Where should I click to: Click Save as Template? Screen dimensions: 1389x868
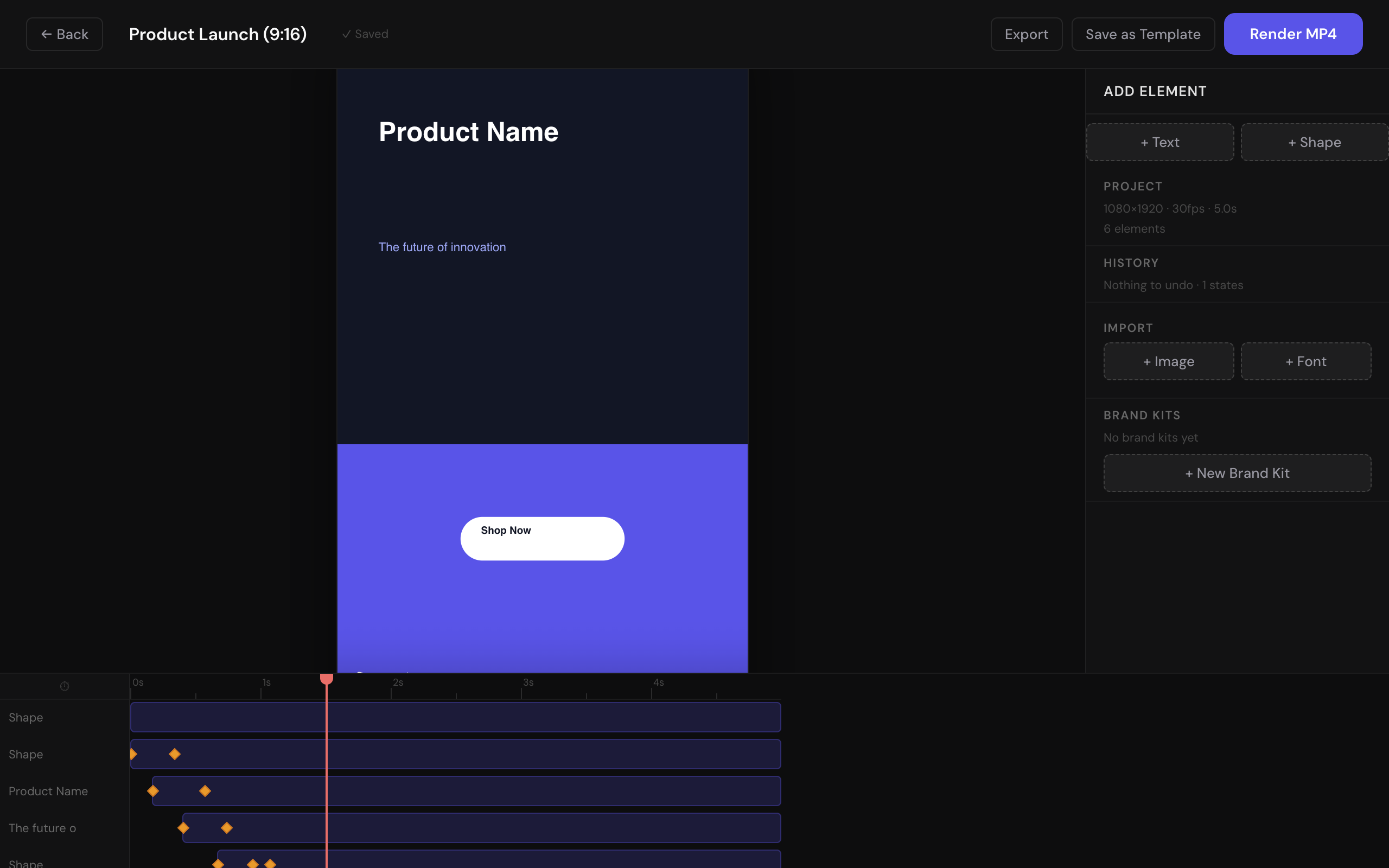click(x=1143, y=34)
